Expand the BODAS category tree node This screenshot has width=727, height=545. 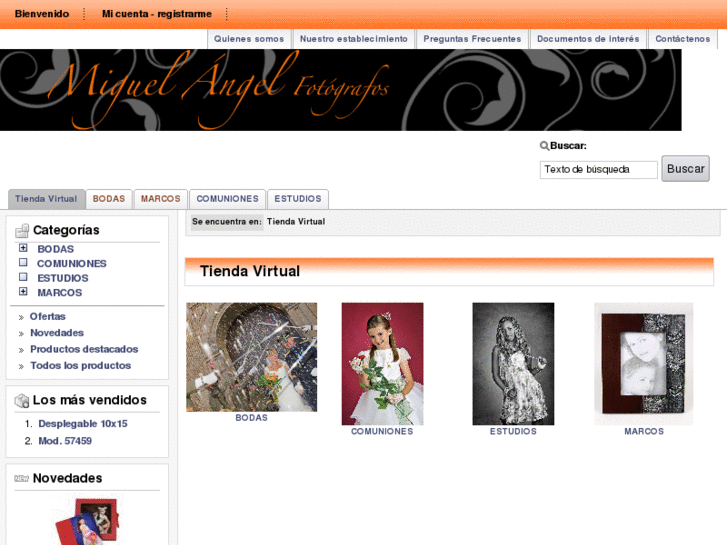coord(23,248)
